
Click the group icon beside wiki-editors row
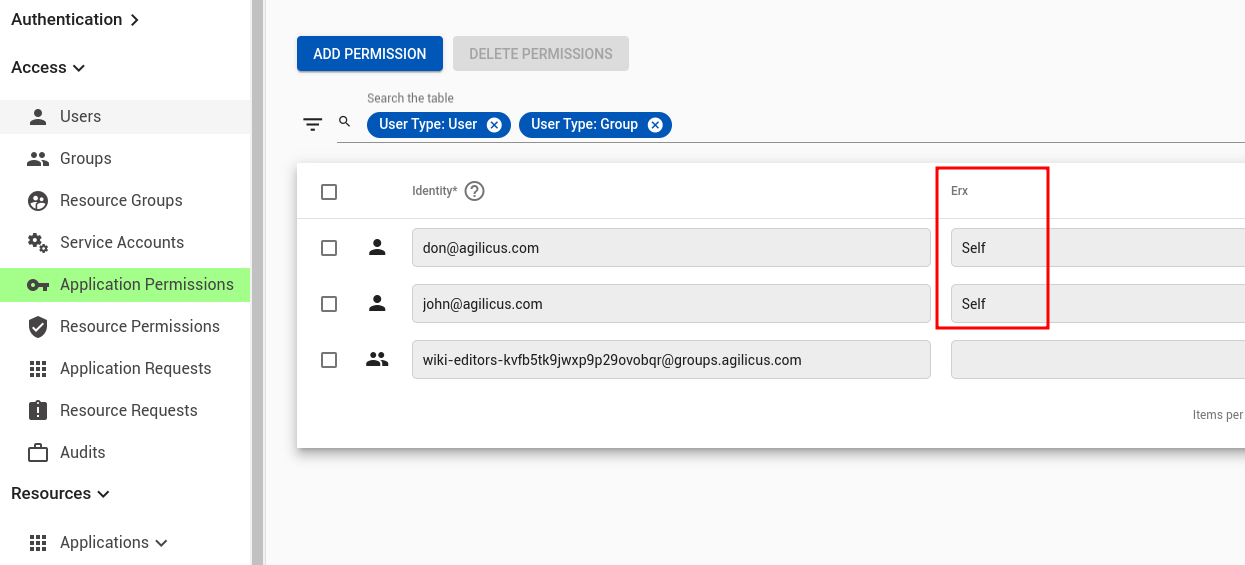coord(377,360)
